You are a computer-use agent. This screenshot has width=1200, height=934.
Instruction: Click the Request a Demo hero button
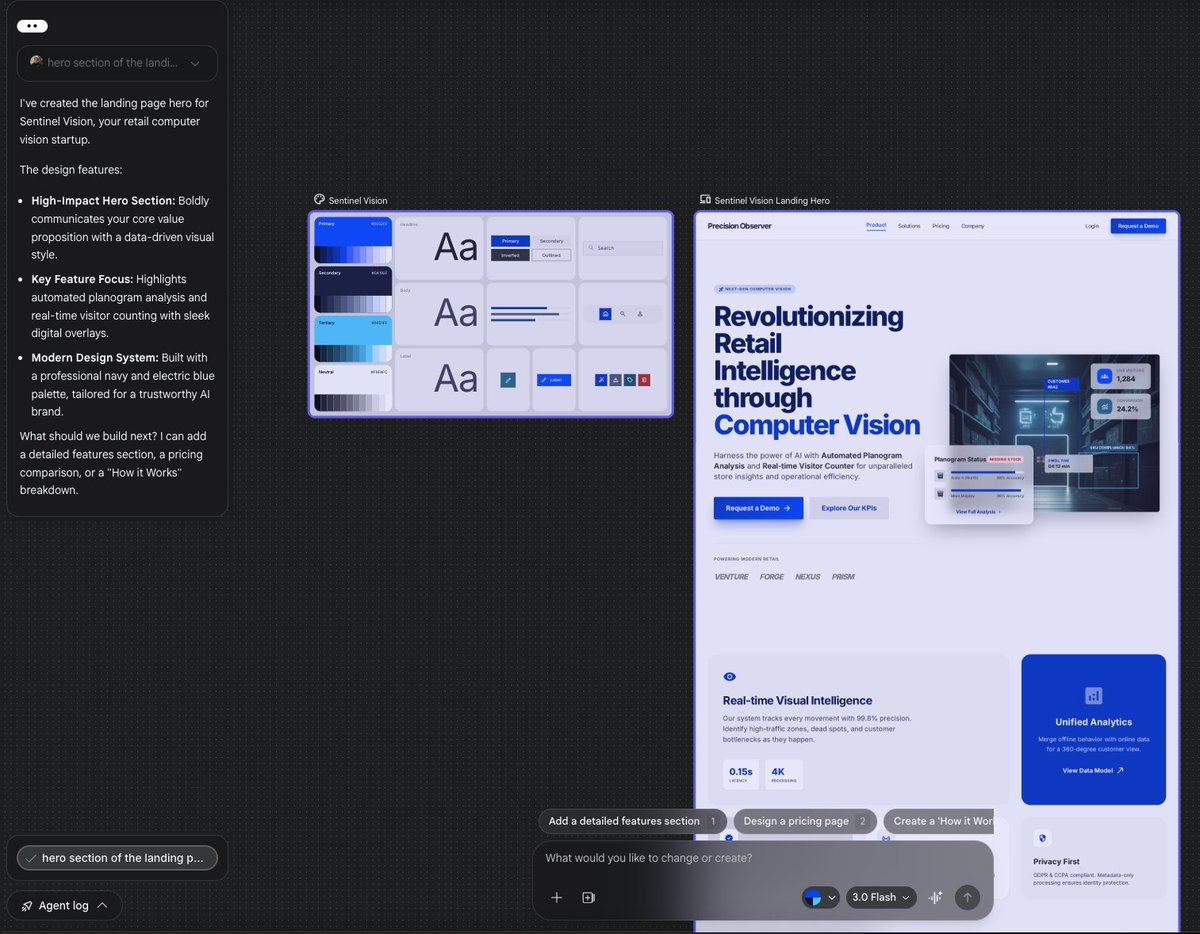click(757, 508)
